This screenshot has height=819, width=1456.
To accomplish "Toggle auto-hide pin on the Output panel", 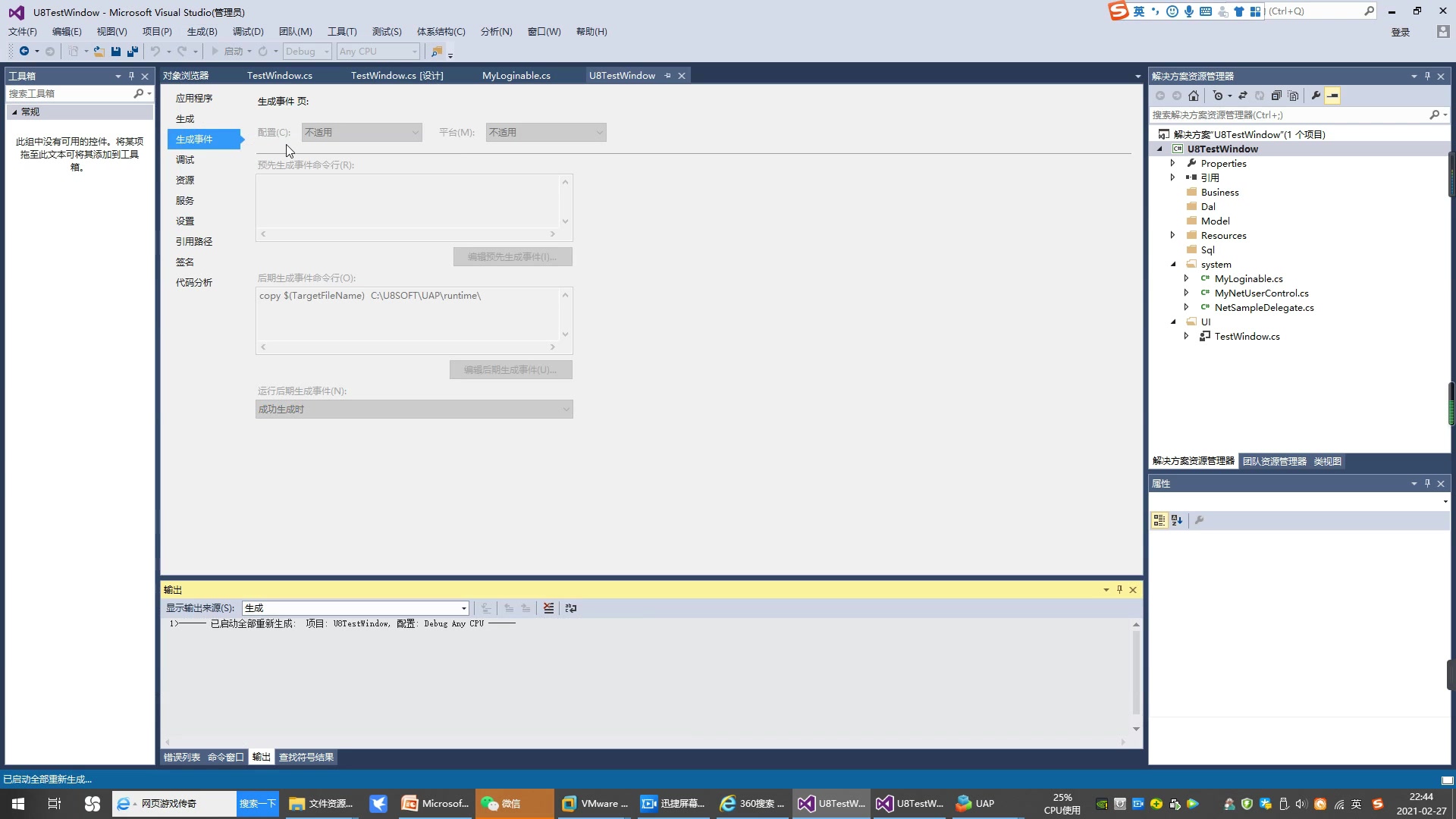I will 1119,589.
